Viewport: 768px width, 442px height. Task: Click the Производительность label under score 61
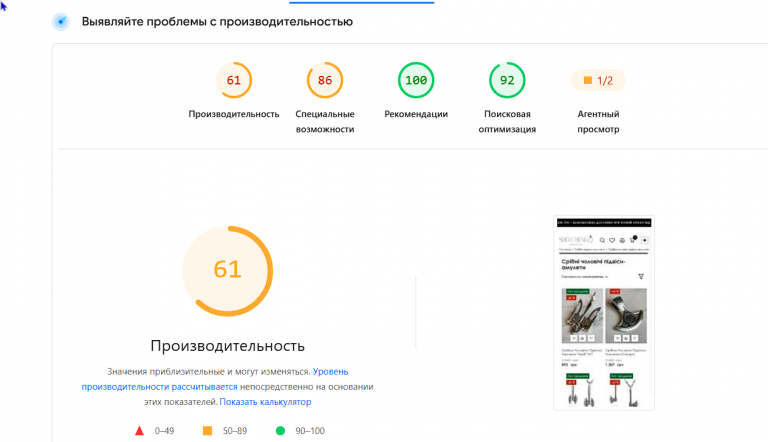tap(234, 114)
